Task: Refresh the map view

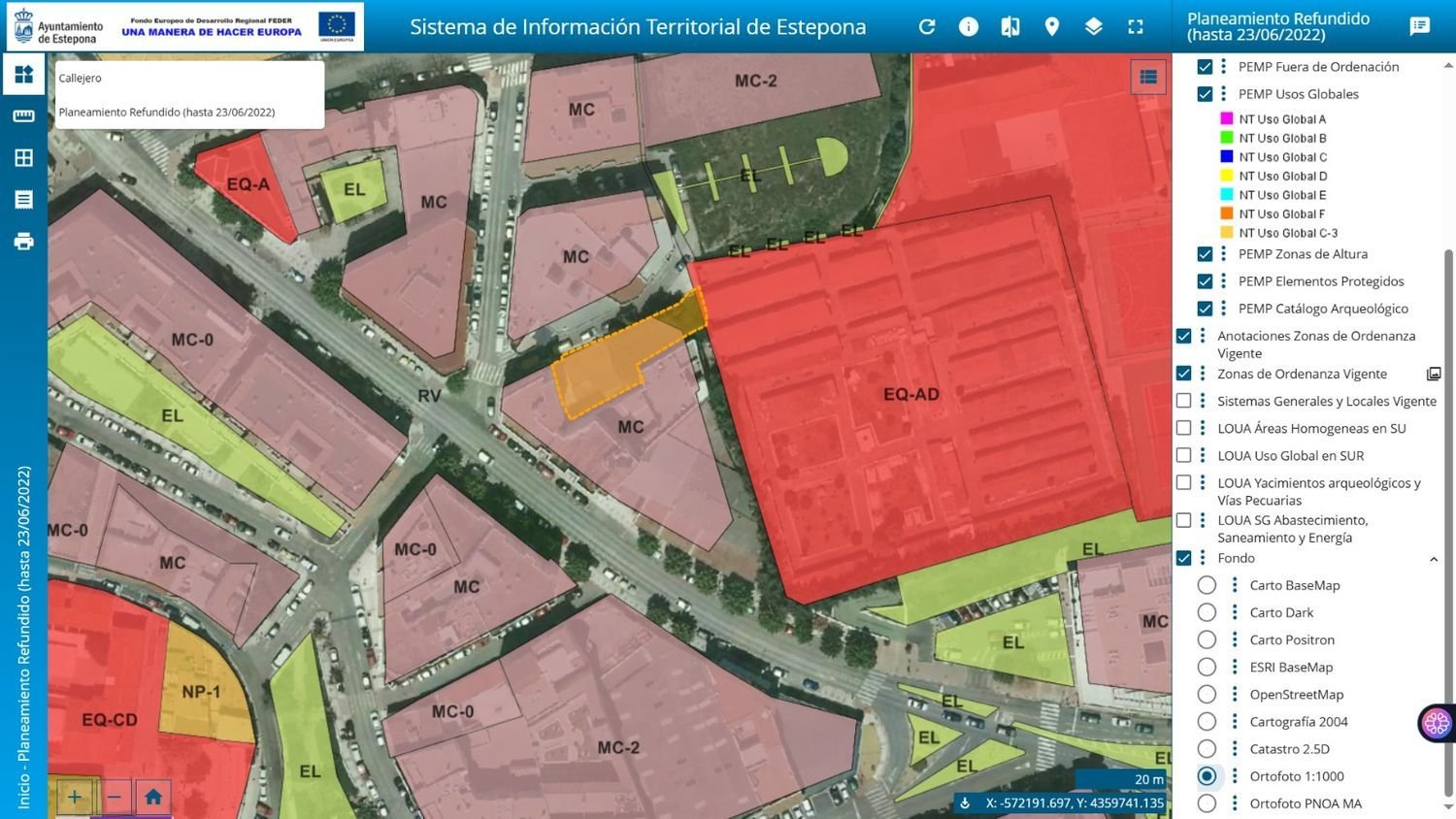Action: pyautogui.click(x=926, y=26)
